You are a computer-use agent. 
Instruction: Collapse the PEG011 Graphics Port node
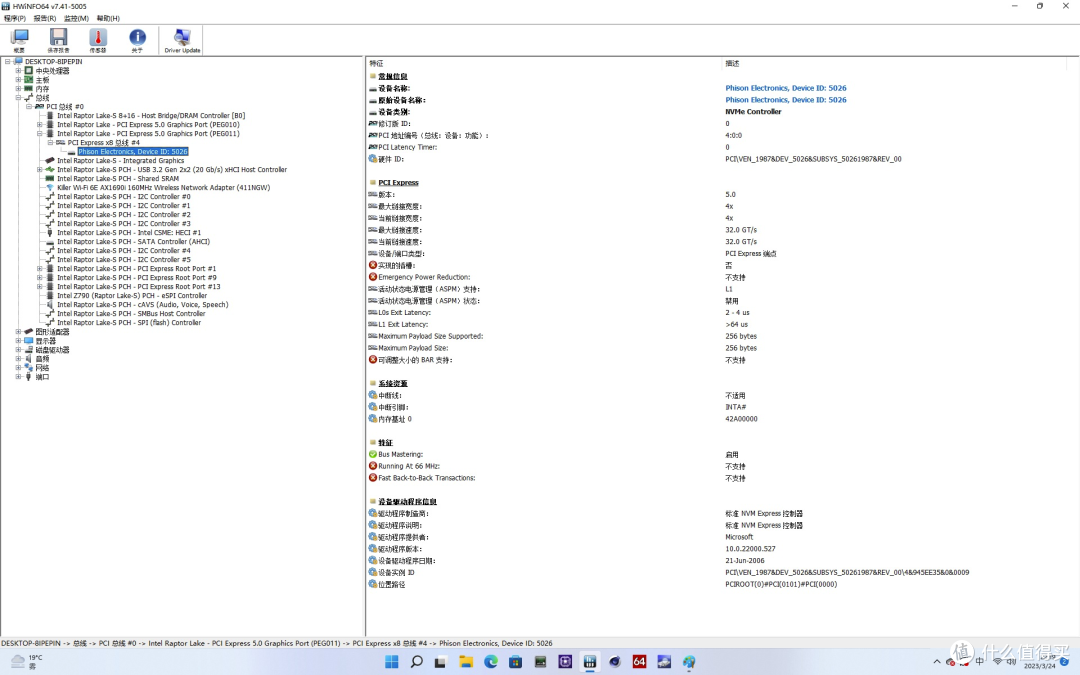pos(39,134)
